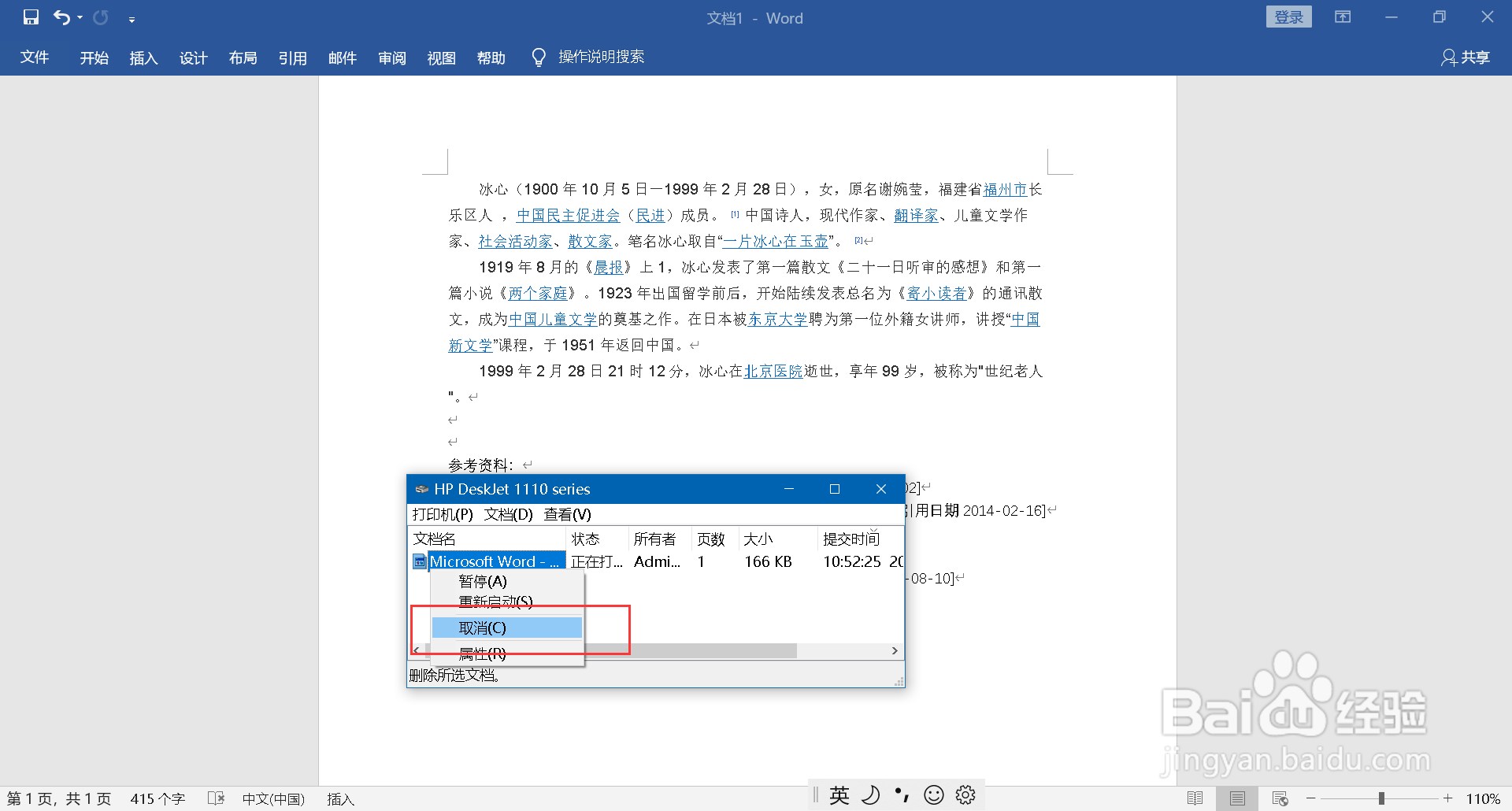Click printer queue scrollbar right arrow

pyautogui.click(x=895, y=650)
